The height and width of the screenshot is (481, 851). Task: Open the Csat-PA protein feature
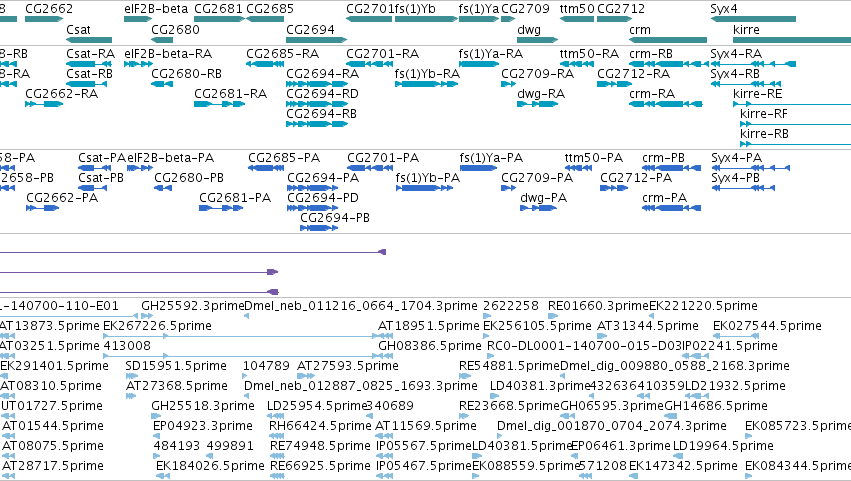92,168
